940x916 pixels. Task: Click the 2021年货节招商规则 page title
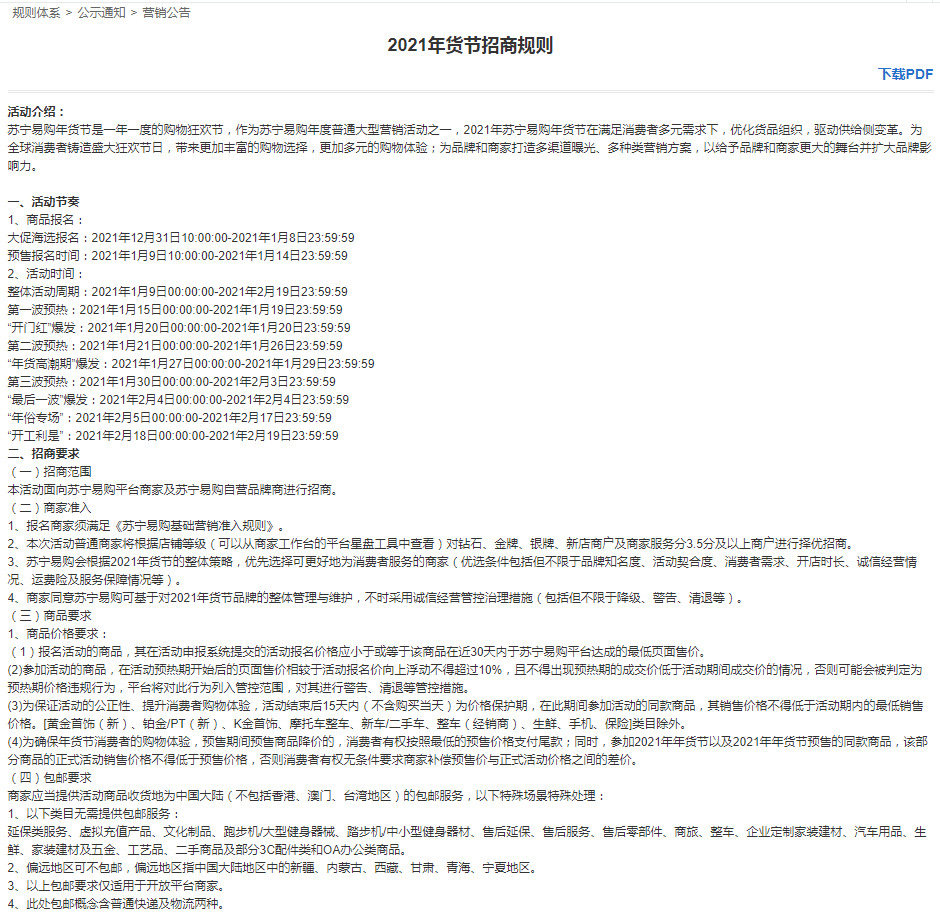(470, 45)
